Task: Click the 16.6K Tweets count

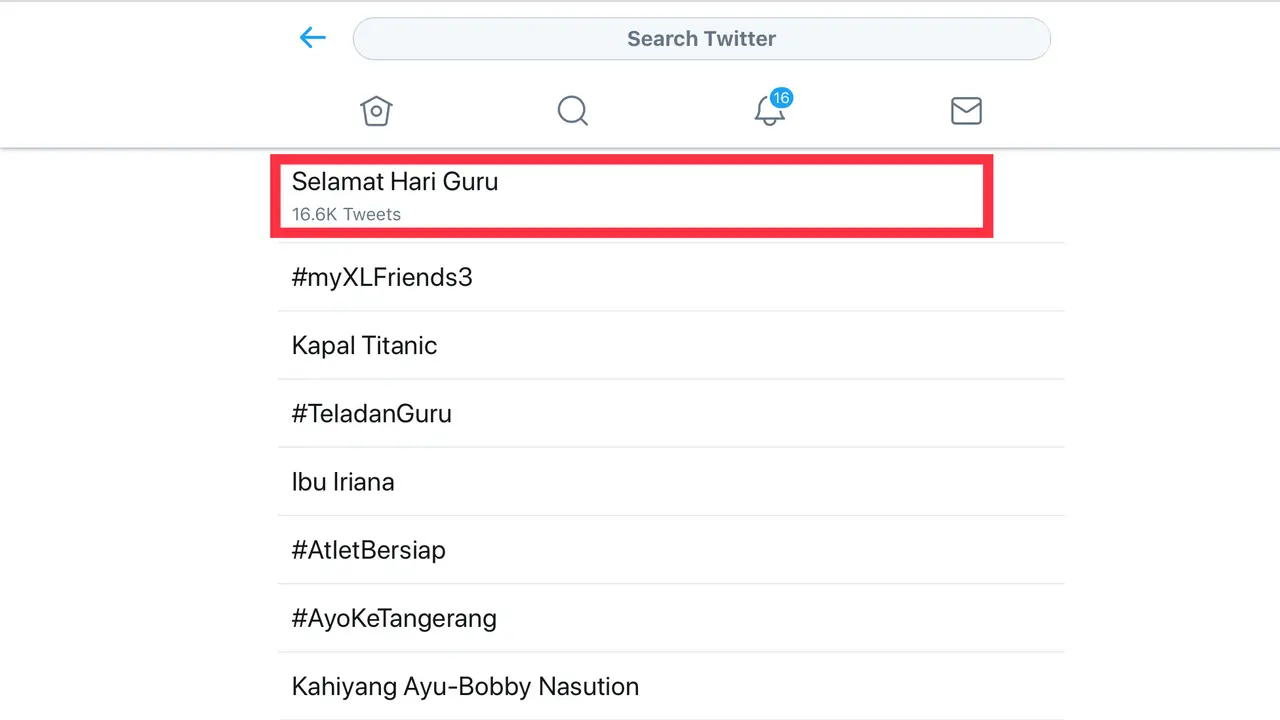Action: click(346, 214)
